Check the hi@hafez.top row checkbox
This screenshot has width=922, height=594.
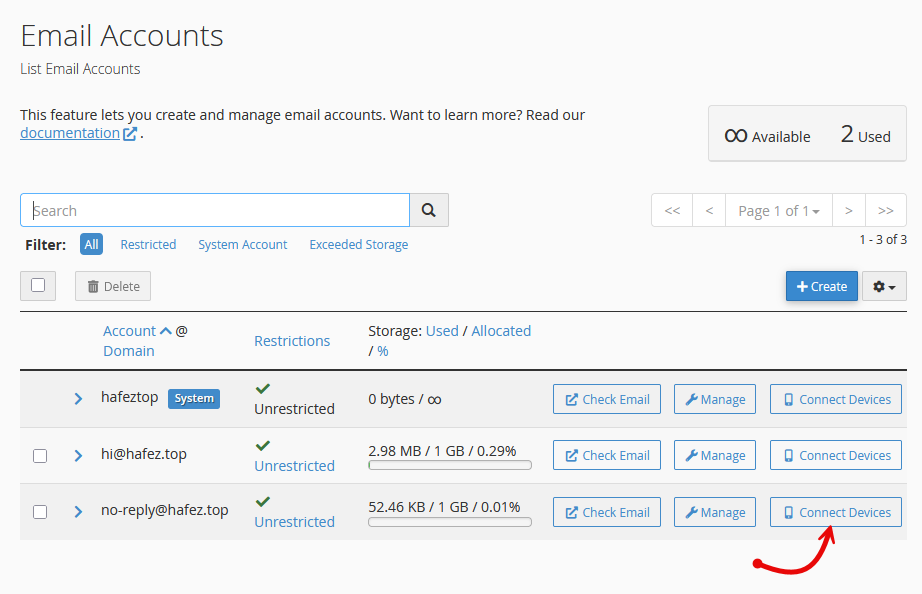(40, 456)
